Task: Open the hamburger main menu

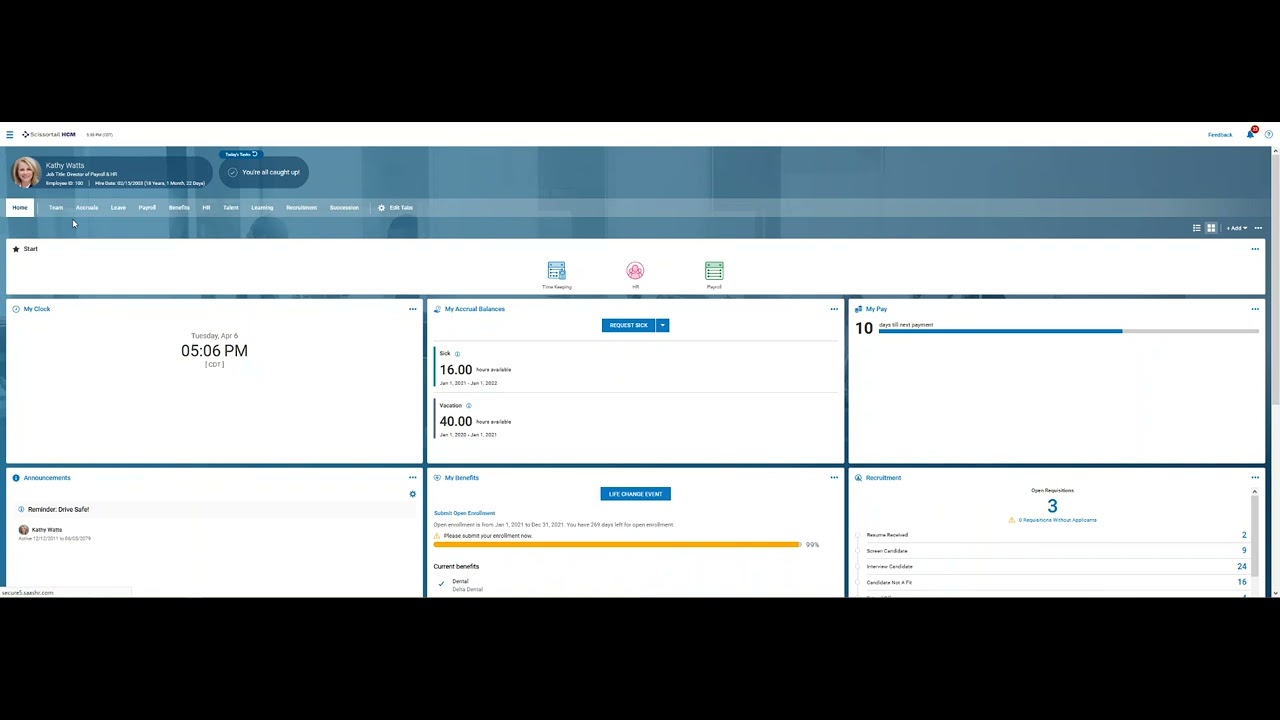Action: coord(9,134)
